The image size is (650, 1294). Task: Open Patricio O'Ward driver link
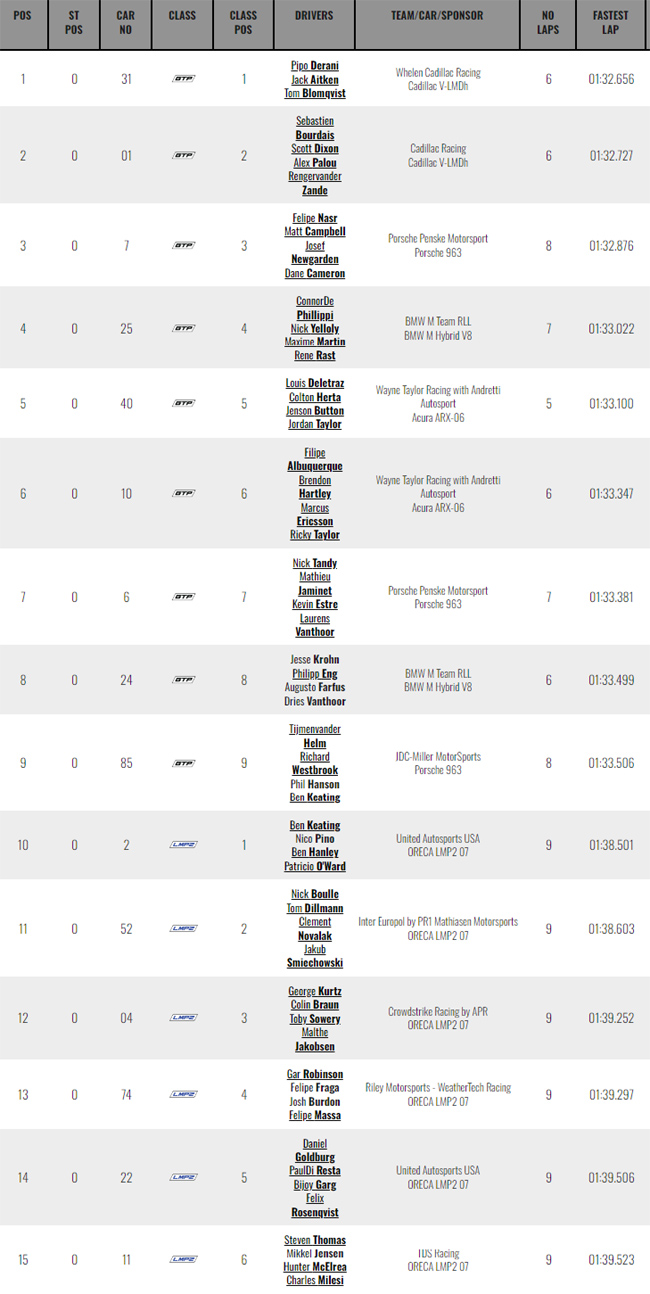point(315,866)
